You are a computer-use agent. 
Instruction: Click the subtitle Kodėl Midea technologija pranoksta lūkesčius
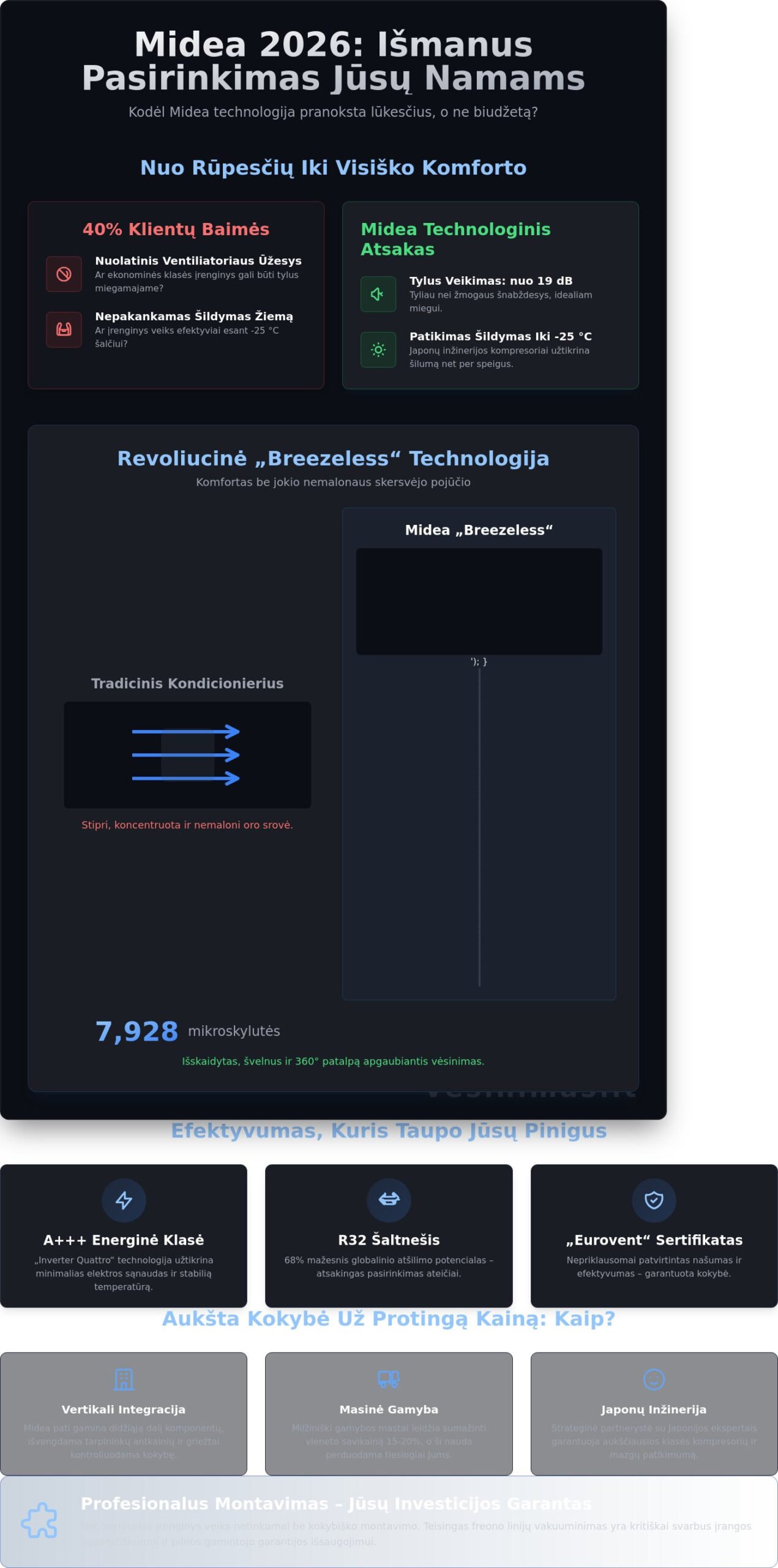coord(334,112)
